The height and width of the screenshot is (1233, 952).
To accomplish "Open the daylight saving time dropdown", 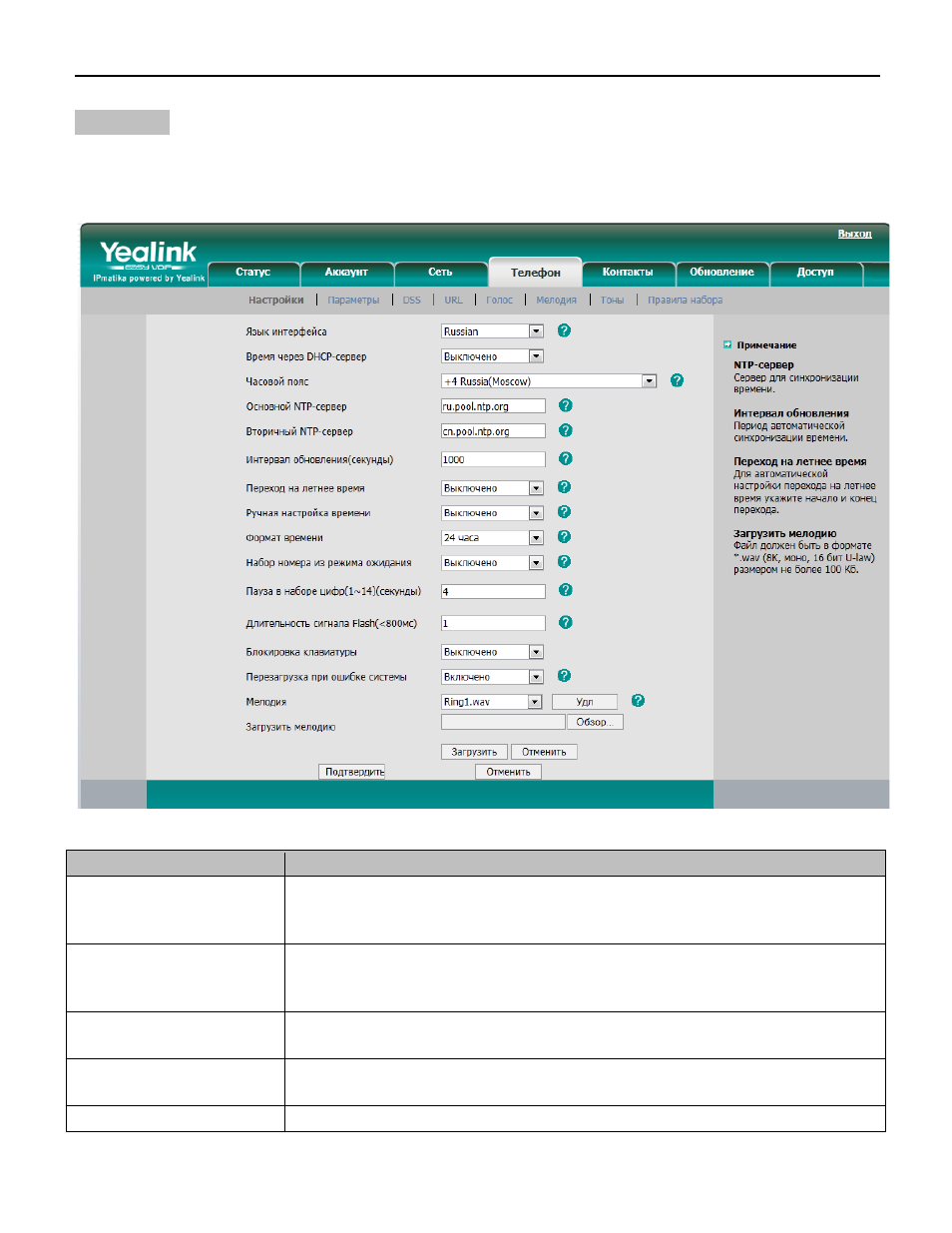I will coord(492,488).
